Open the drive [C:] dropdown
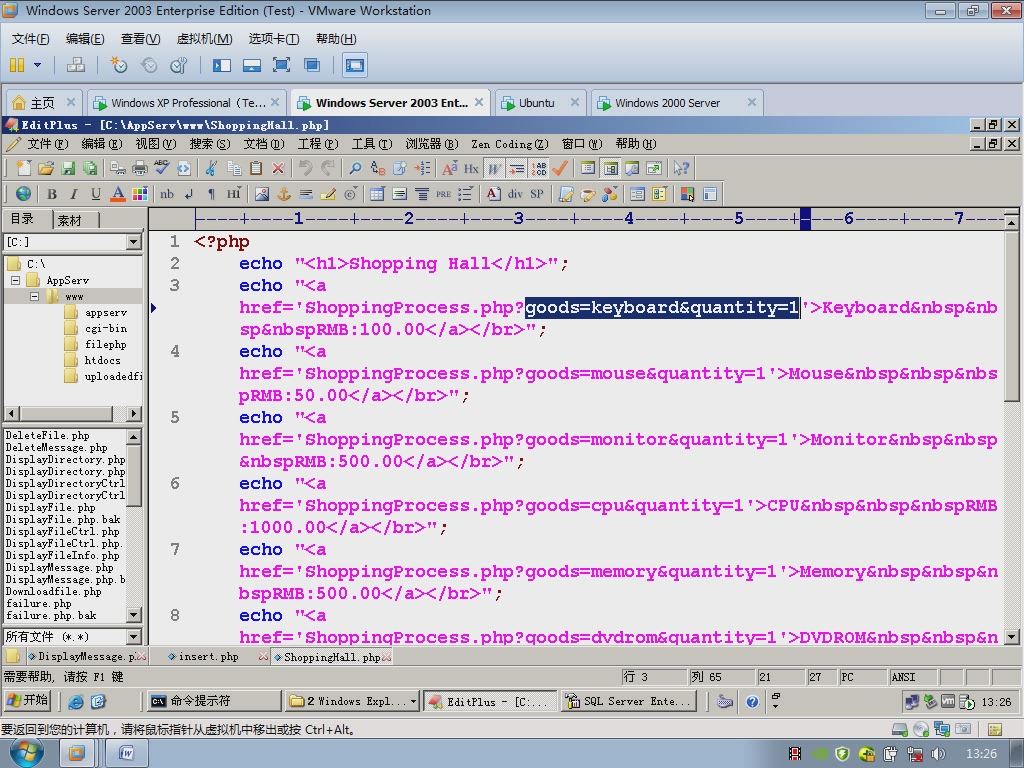 tap(133, 242)
